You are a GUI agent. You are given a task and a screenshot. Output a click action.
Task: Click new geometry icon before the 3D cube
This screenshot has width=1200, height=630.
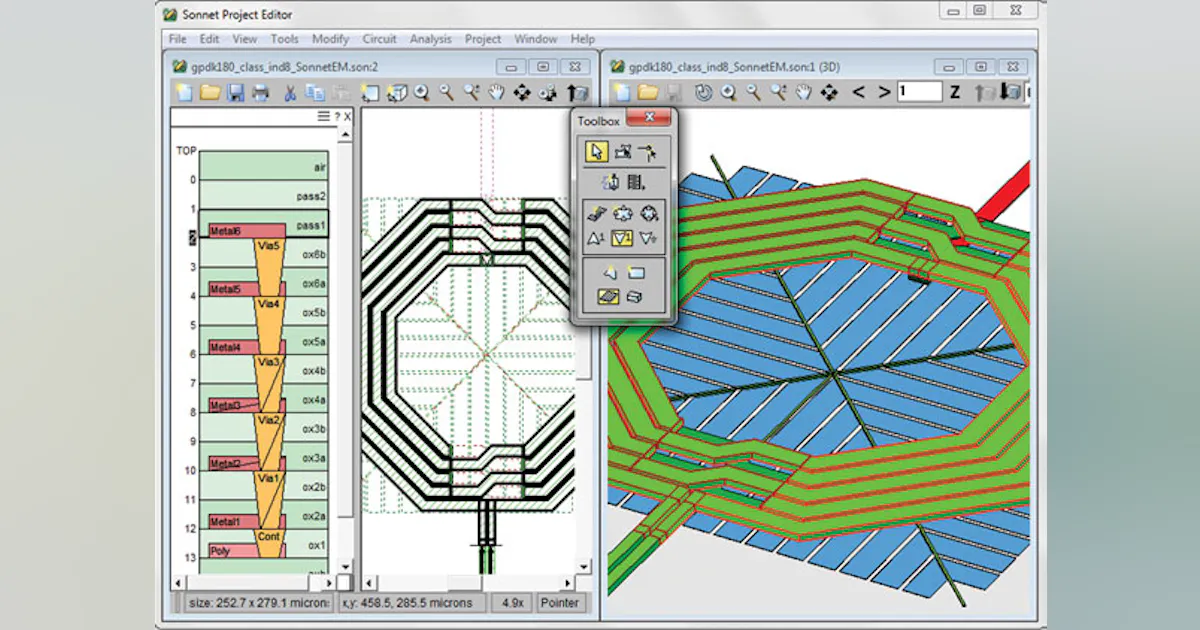pos(370,93)
